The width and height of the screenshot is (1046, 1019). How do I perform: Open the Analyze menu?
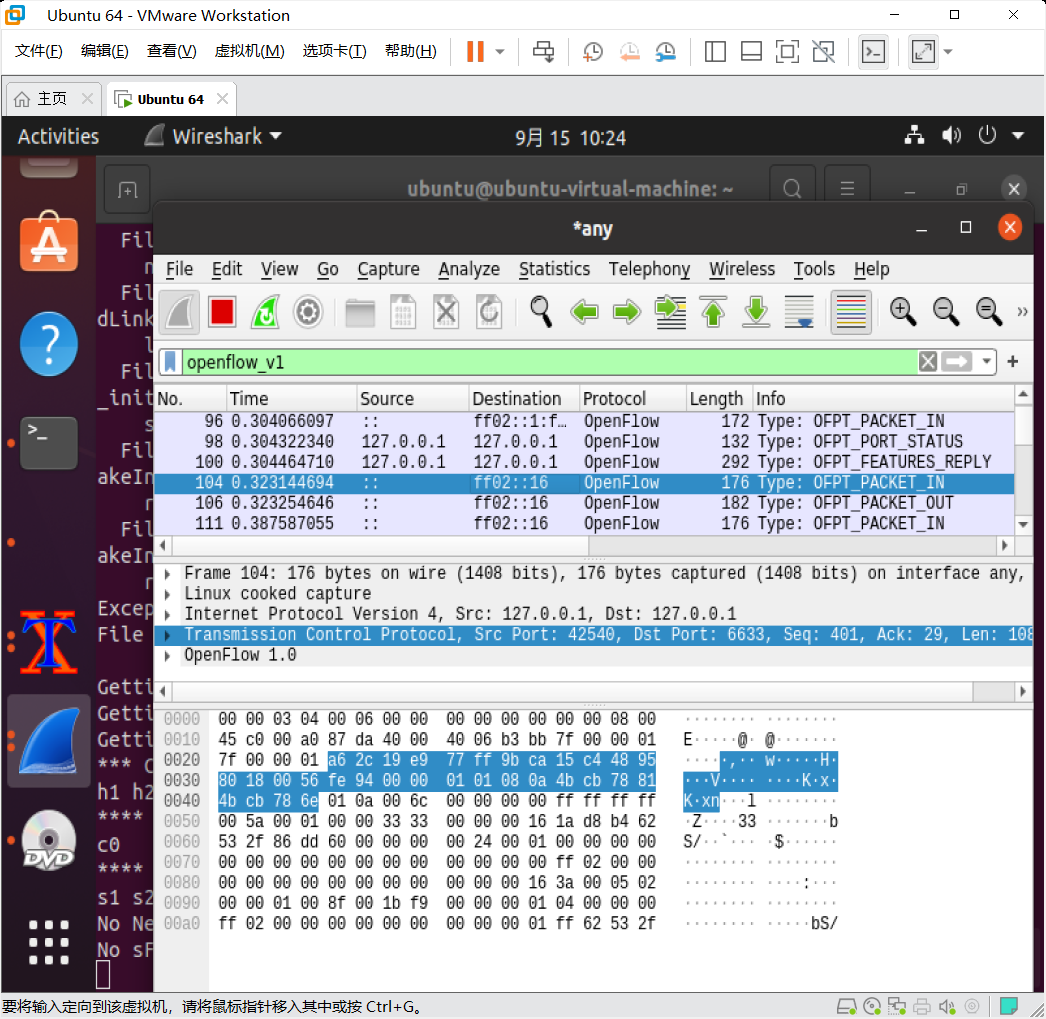point(469,269)
